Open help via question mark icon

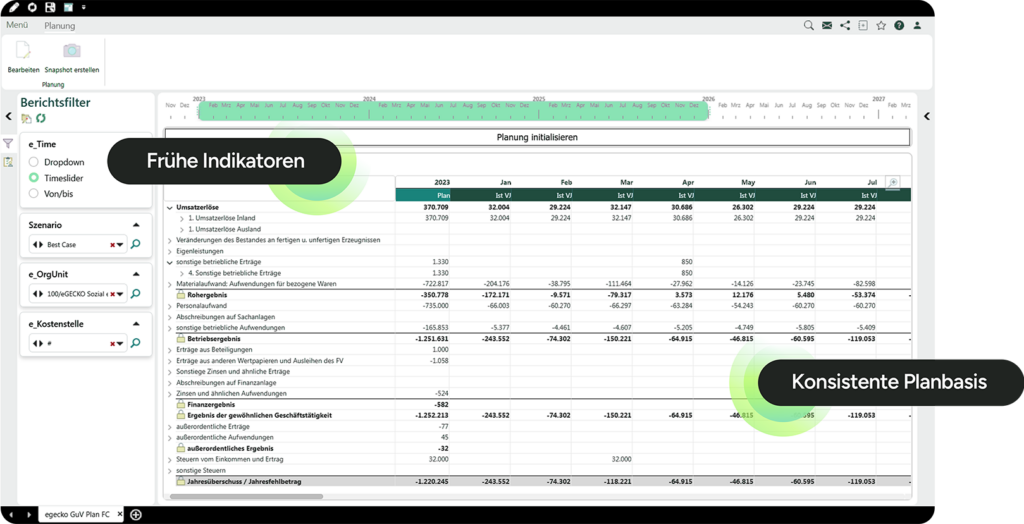[x=899, y=25]
